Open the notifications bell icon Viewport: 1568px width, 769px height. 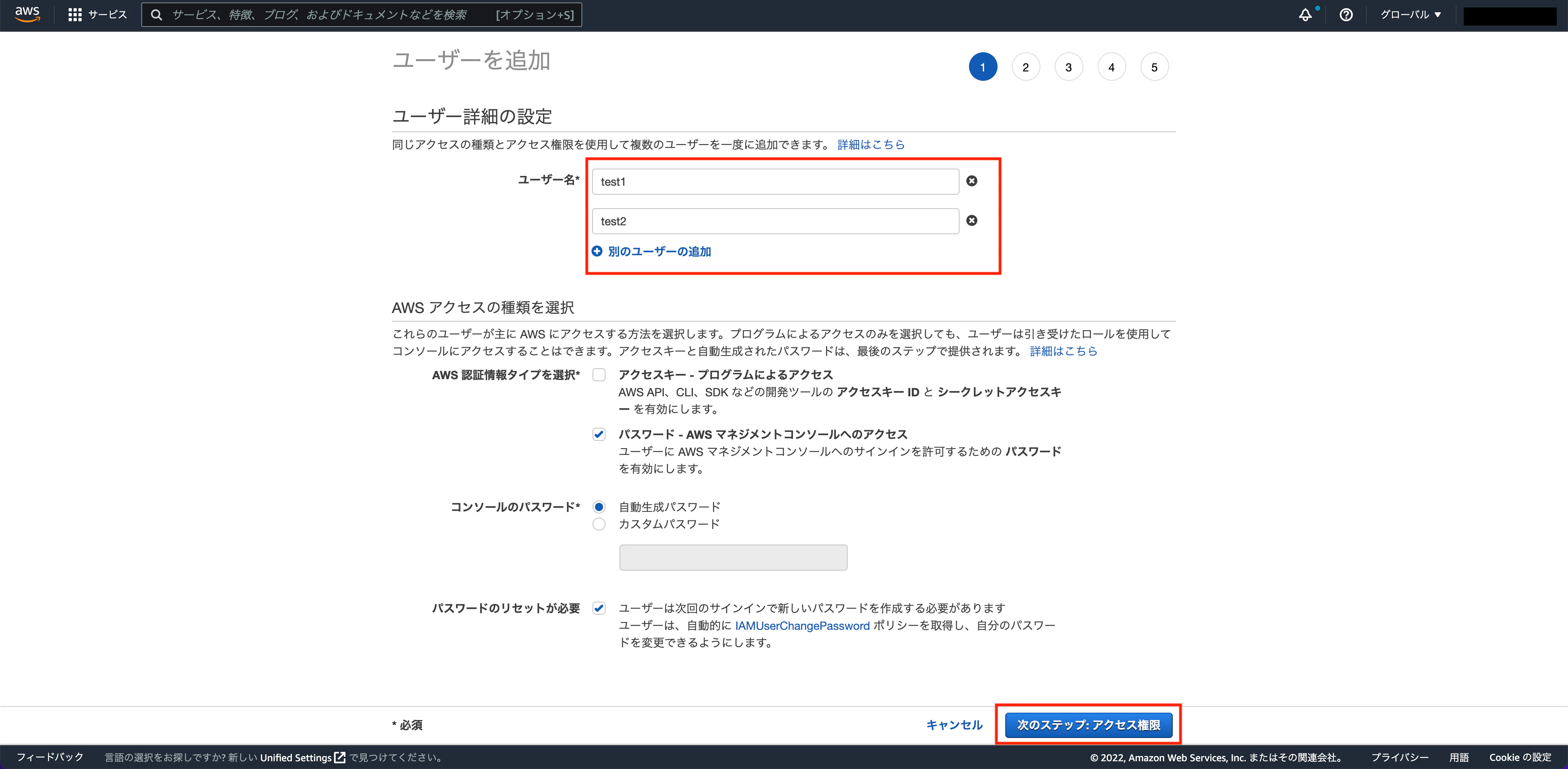click(1305, 15)
